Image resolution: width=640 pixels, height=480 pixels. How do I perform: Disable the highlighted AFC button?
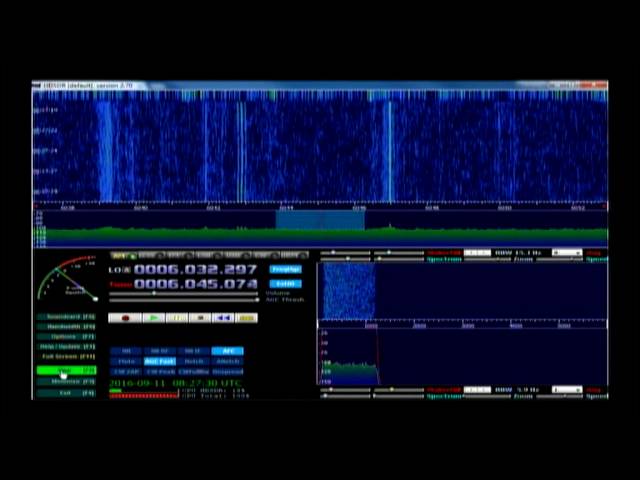point(227,351)
